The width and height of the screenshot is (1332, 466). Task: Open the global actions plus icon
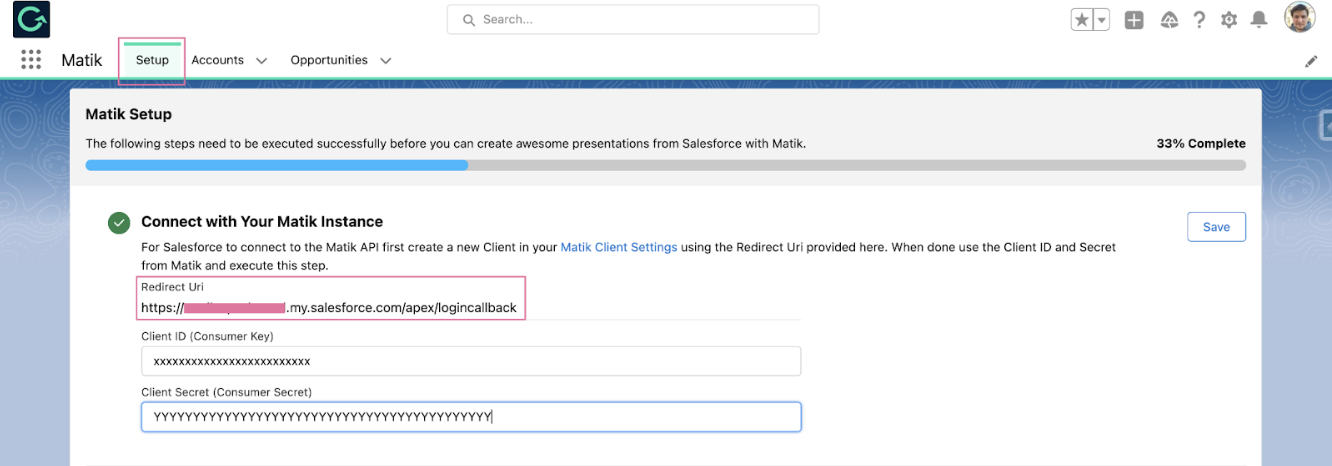pos(1134,20)
